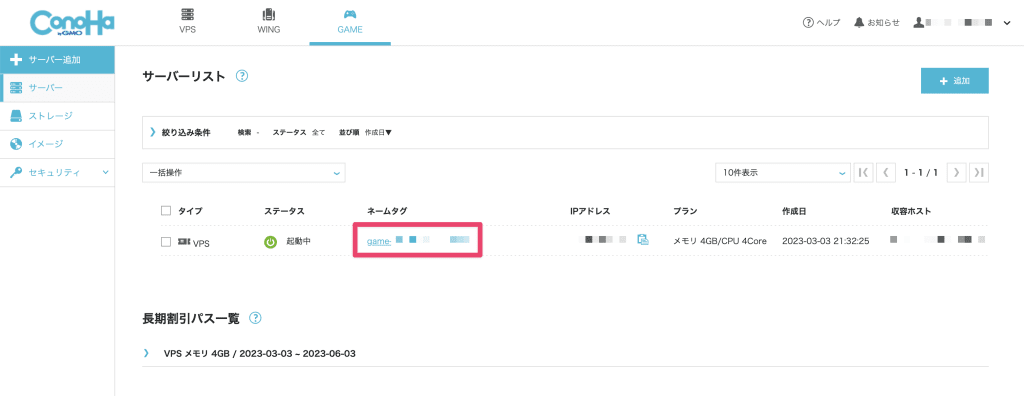
Task: Click the セキュリティ sidebar key icon
Action: pyautogui.click(x=17, y=173)
